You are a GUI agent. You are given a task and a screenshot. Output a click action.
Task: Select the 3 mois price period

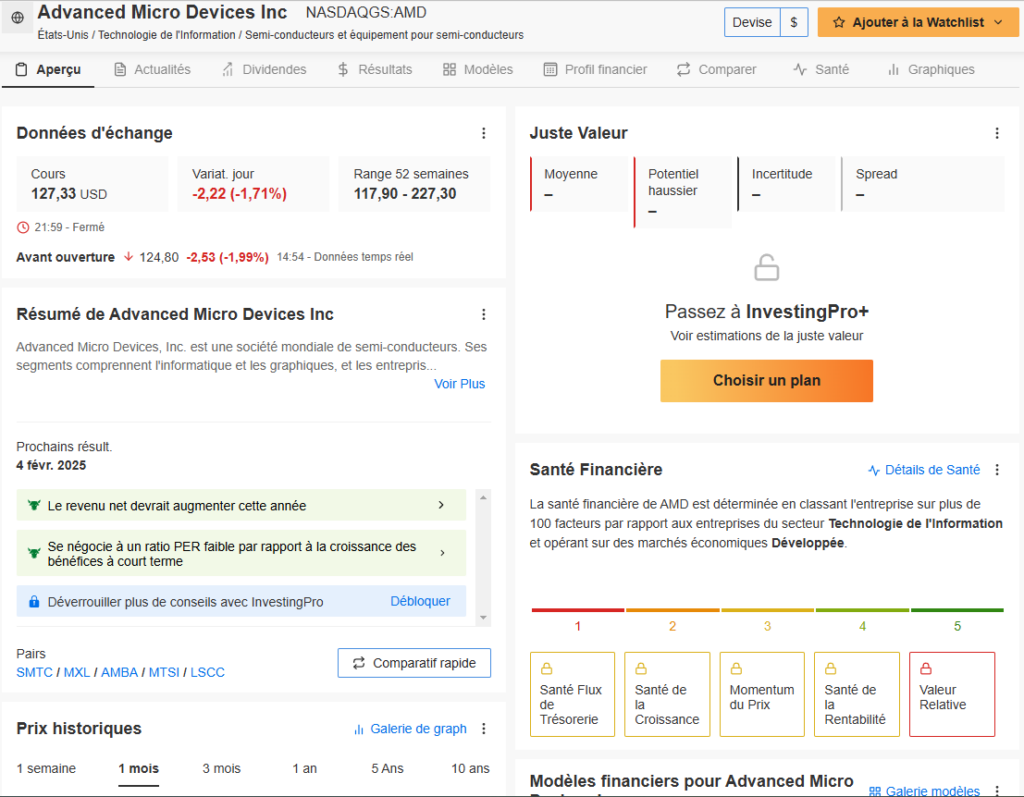click(x=221, y=768)
